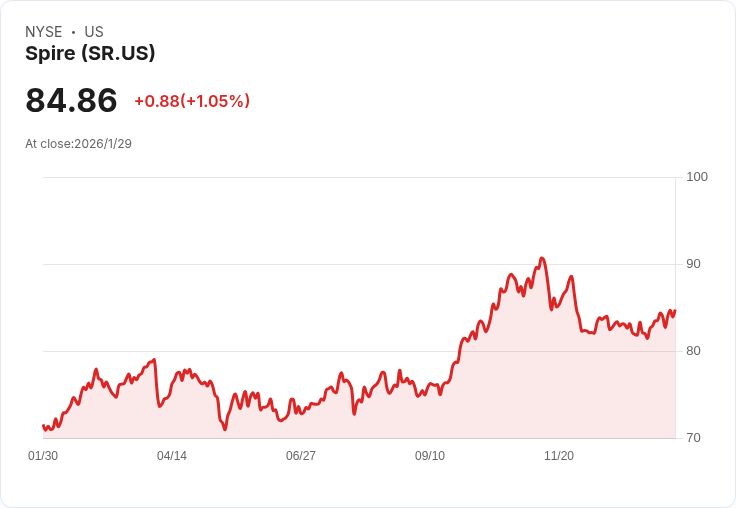Click the NYSE exchange label
736x508 pixels.
(x=44, y=32)
